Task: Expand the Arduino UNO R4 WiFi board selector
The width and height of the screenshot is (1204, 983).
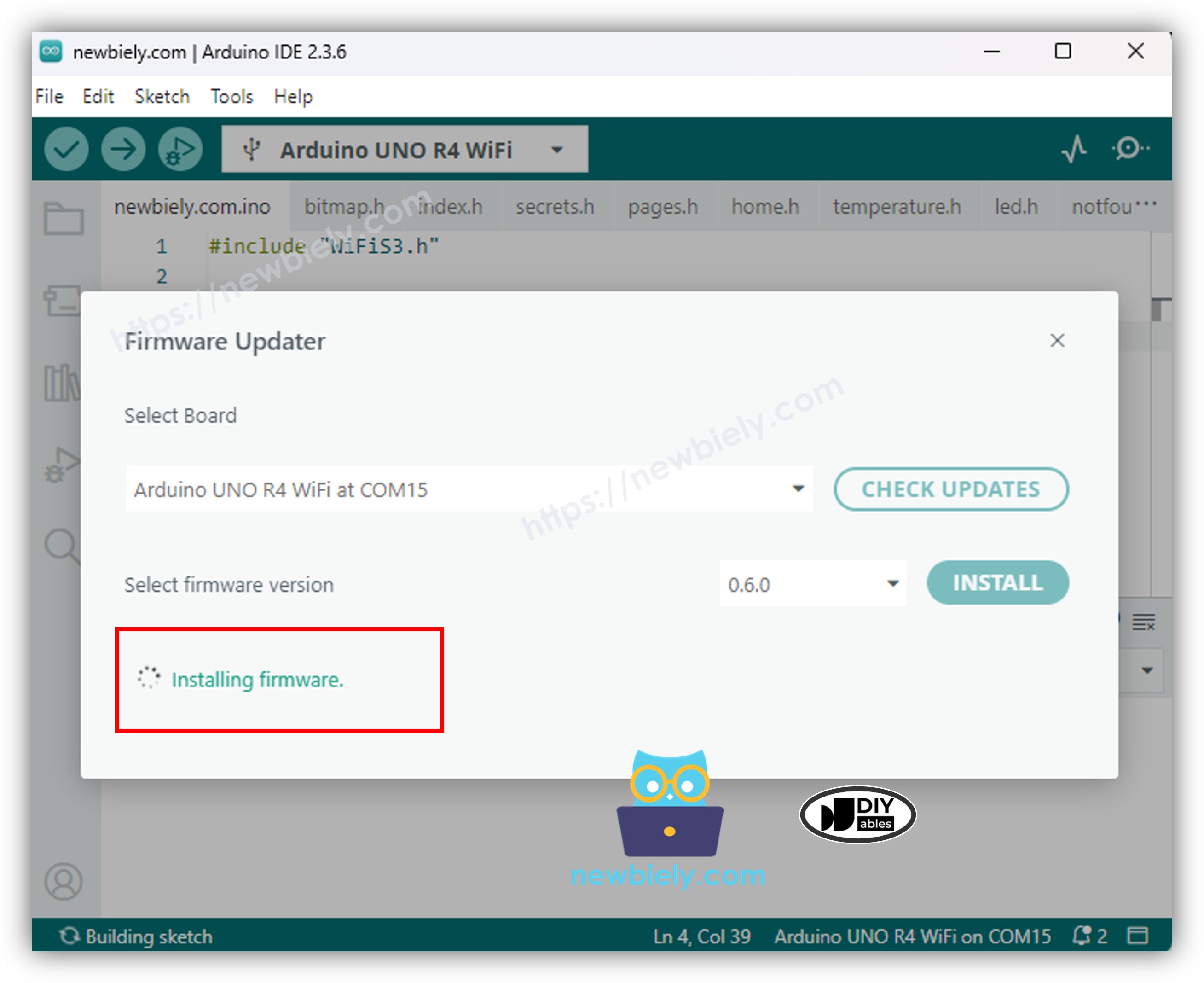Action: pos(556,149)
